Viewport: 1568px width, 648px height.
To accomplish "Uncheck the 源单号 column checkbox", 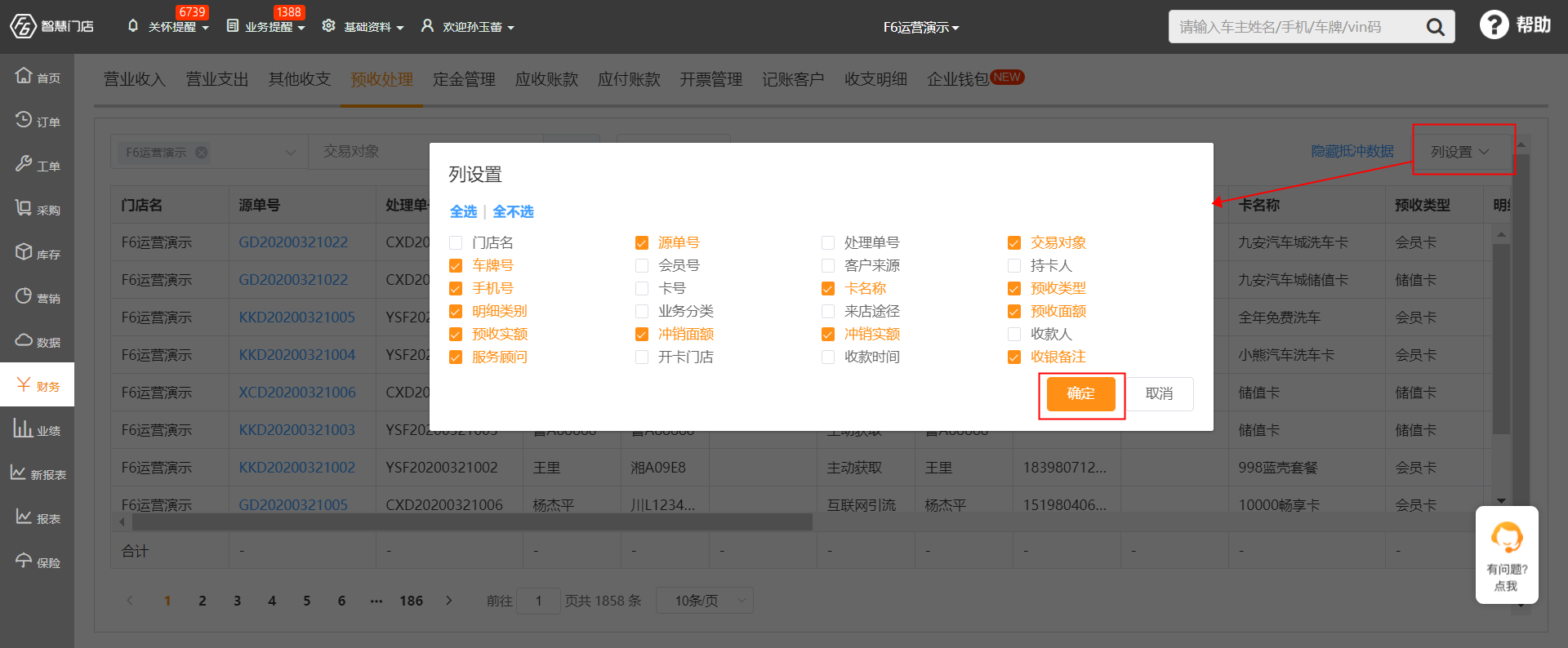I will pos(642,243).
